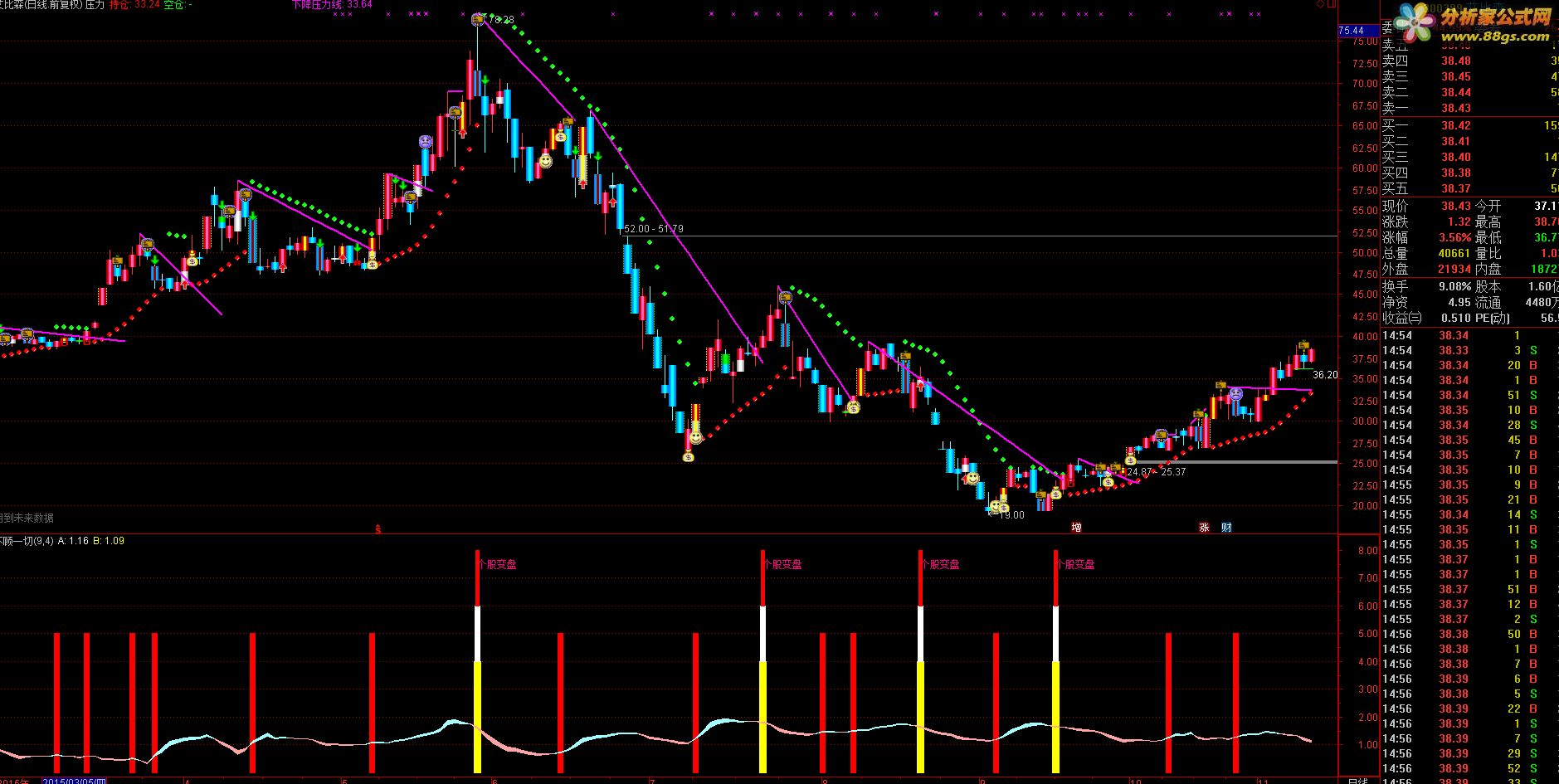This screenshot has height=784, width=1559.
Task: Click the purple sad face left of the 78.28 peak
Action: [x=425, y=142]
